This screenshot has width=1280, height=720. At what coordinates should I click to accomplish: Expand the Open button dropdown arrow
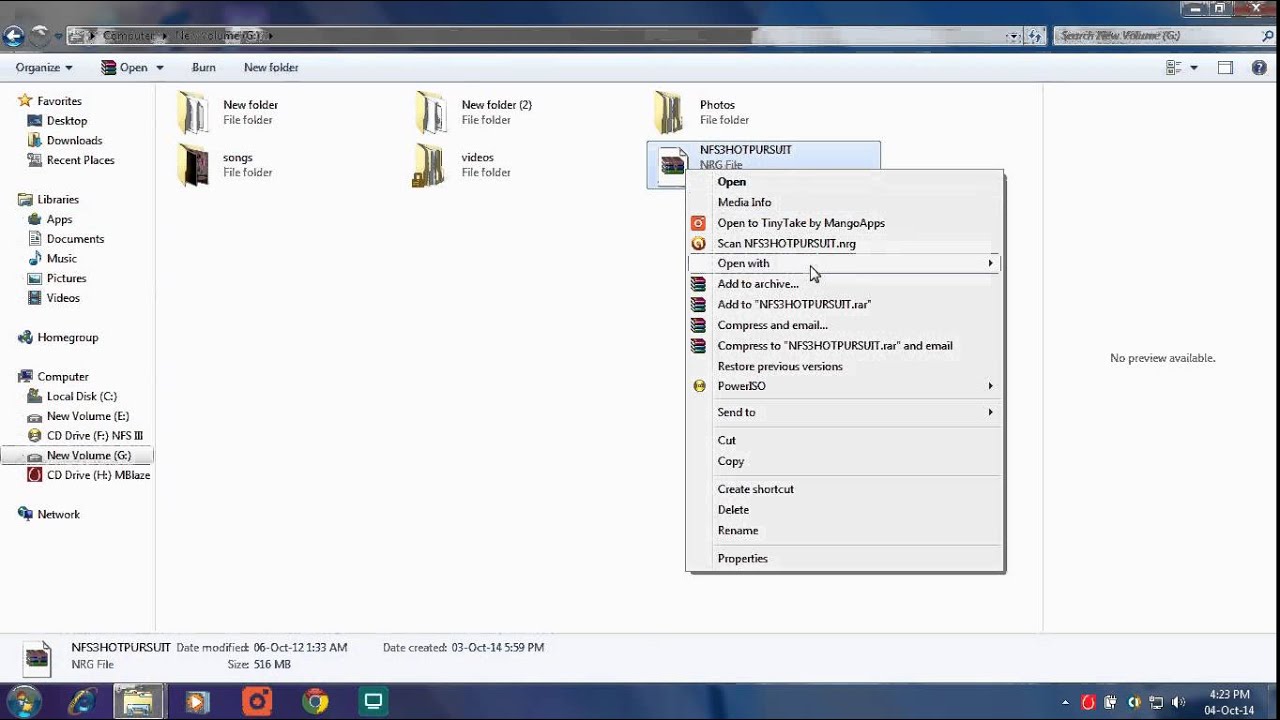[x=160, y=67]
